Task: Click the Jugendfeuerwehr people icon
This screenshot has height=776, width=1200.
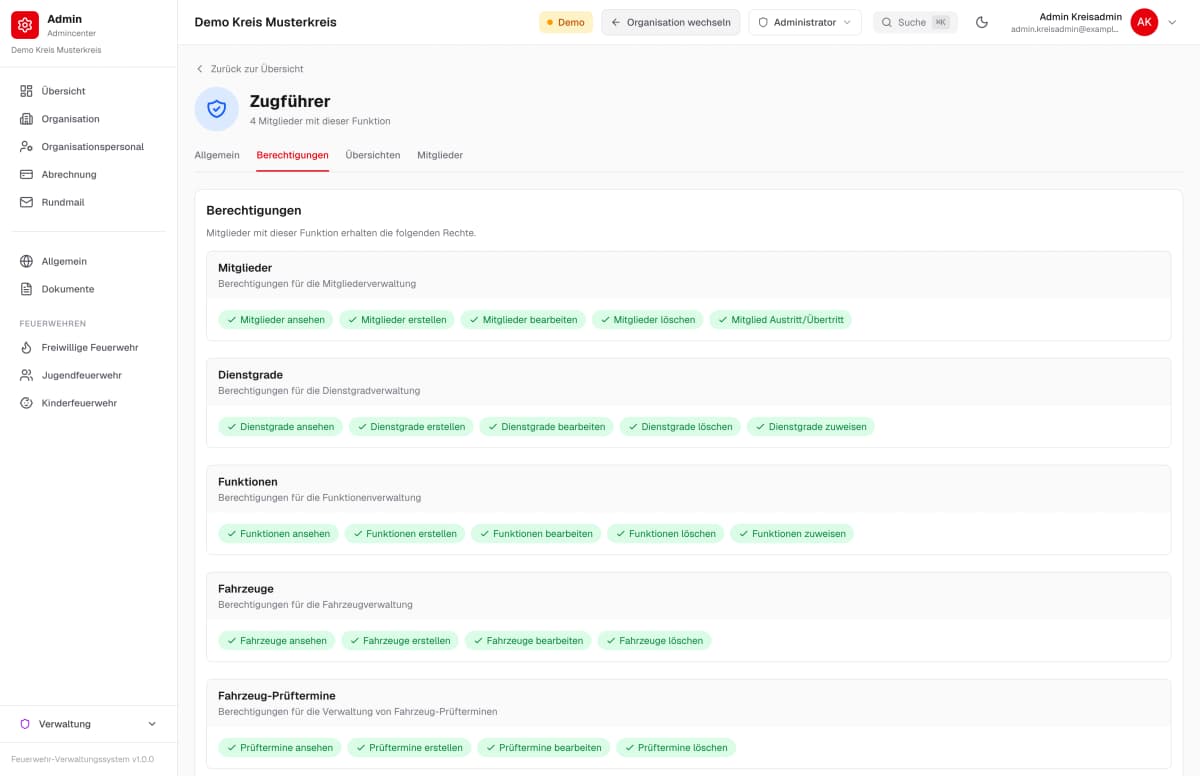Action: pyautogui.click(x=26, y=375)
